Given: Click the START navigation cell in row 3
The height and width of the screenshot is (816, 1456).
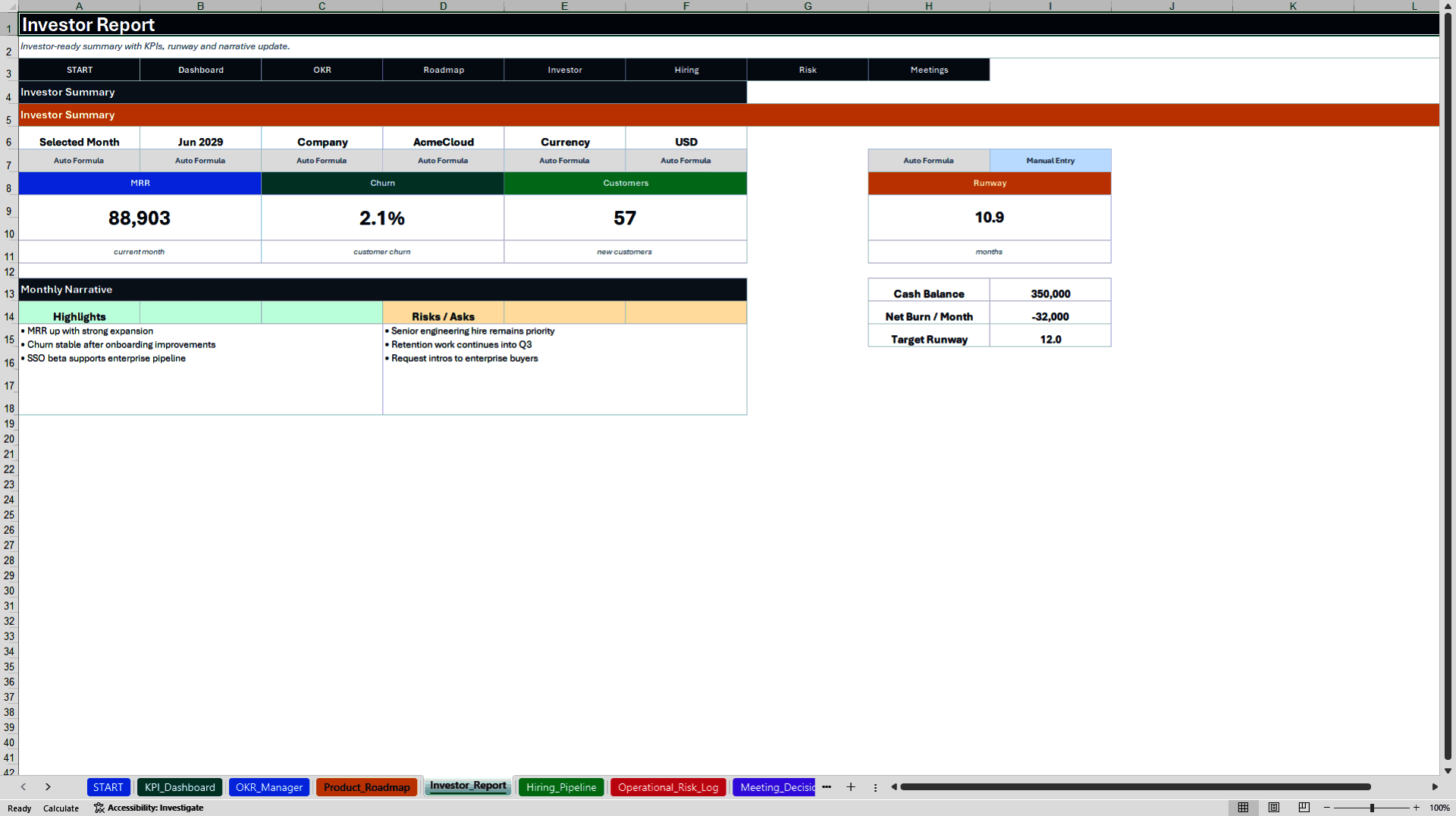Looking at the screenshot, I should pyautogui.click(x=80, y=70).
